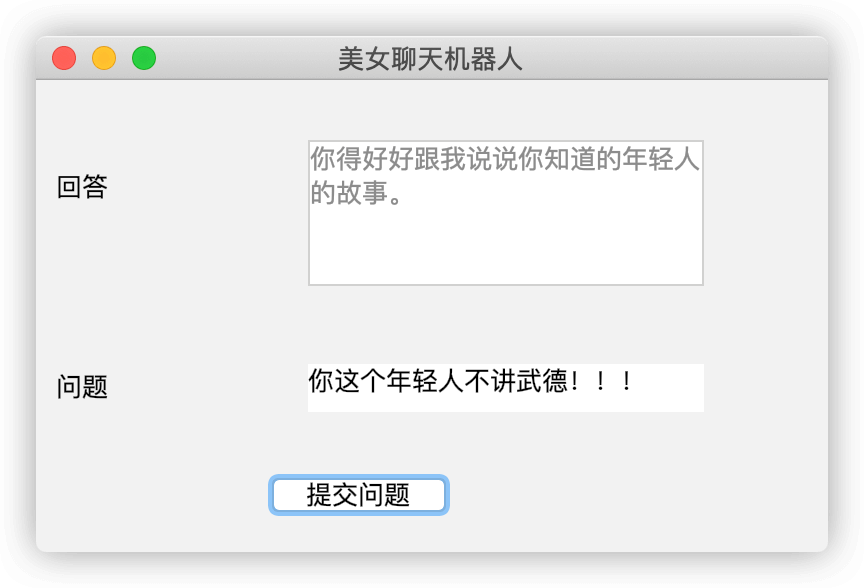864x588 pixels.
Task: Select the 回答 label
Action: coord(82,187)
